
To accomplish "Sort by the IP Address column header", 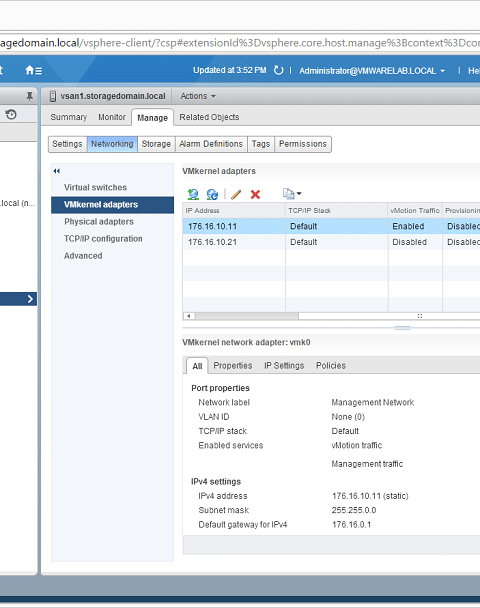I will tap(234, 211).
